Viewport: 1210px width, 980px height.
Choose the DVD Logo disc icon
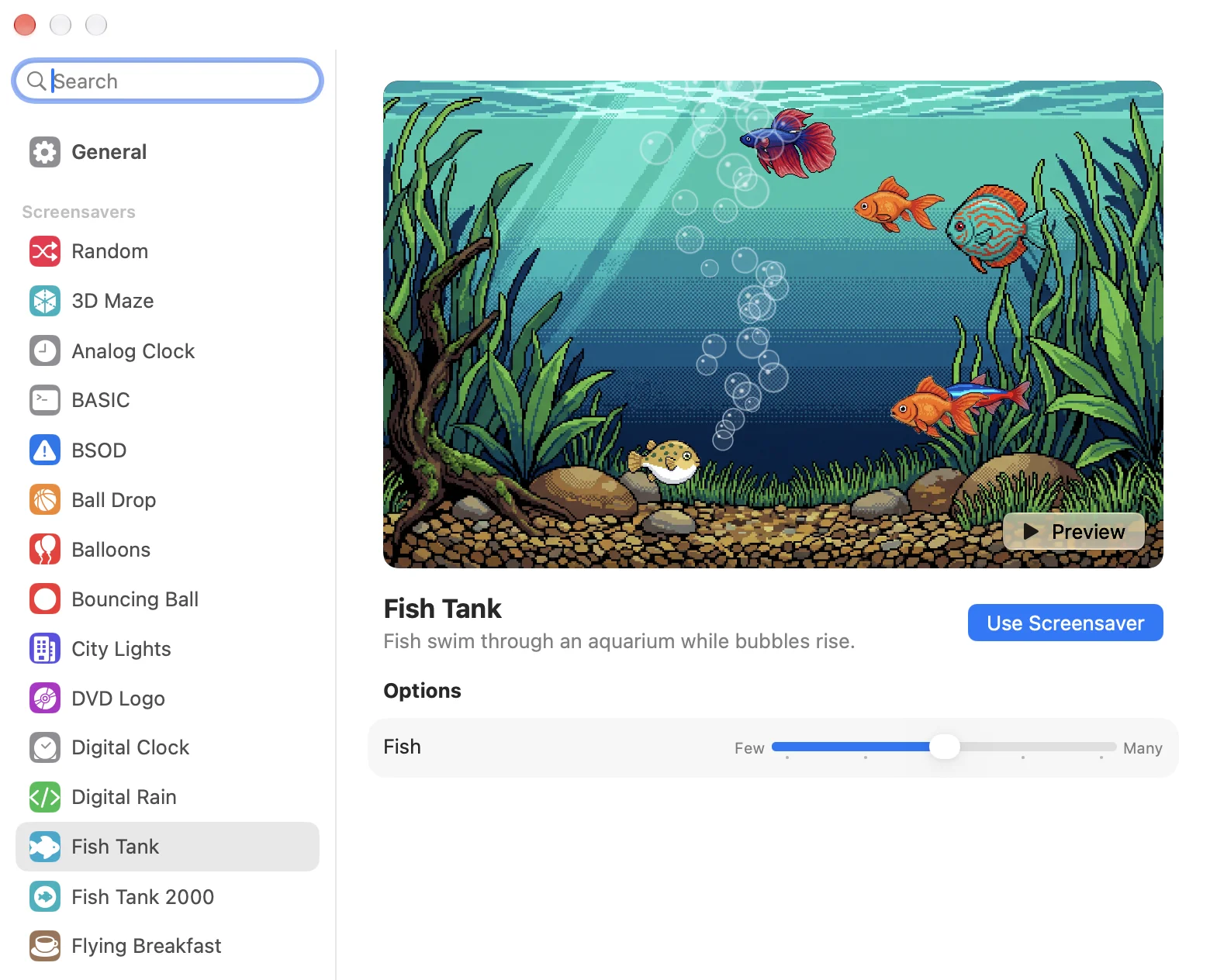coord(45,698)
